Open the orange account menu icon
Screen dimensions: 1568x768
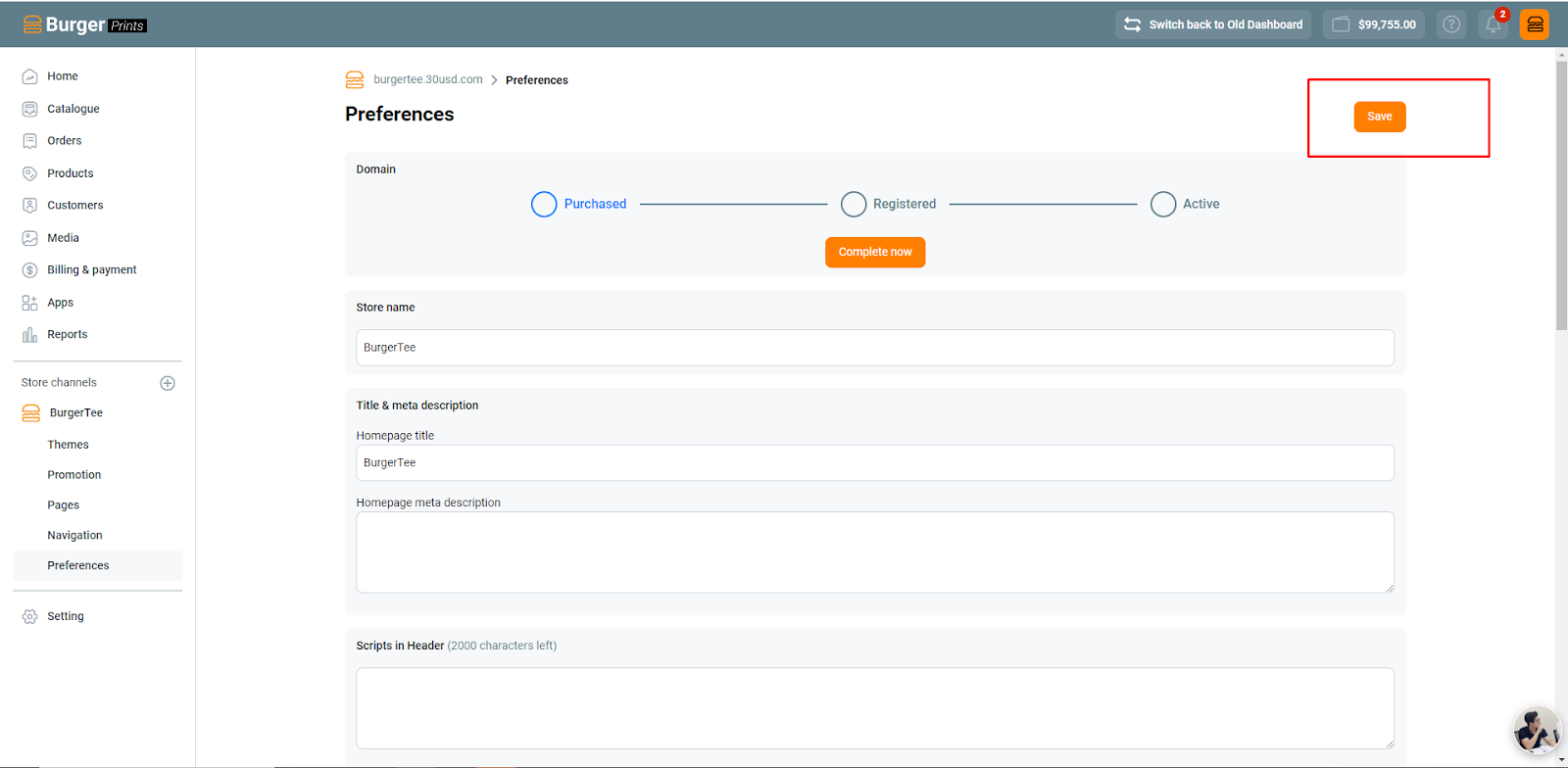[1535, 24]
